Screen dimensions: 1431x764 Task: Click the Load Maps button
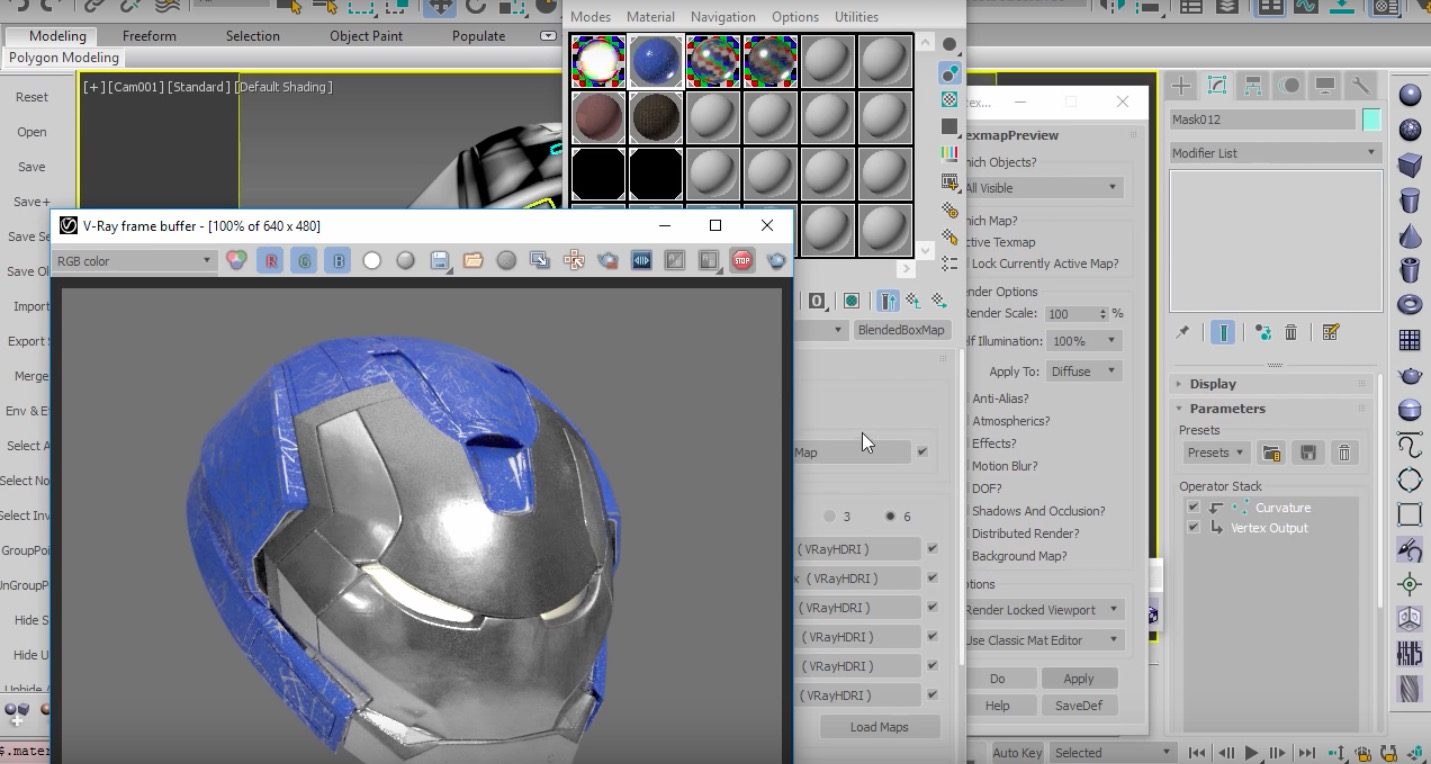(x=879, y=727)
